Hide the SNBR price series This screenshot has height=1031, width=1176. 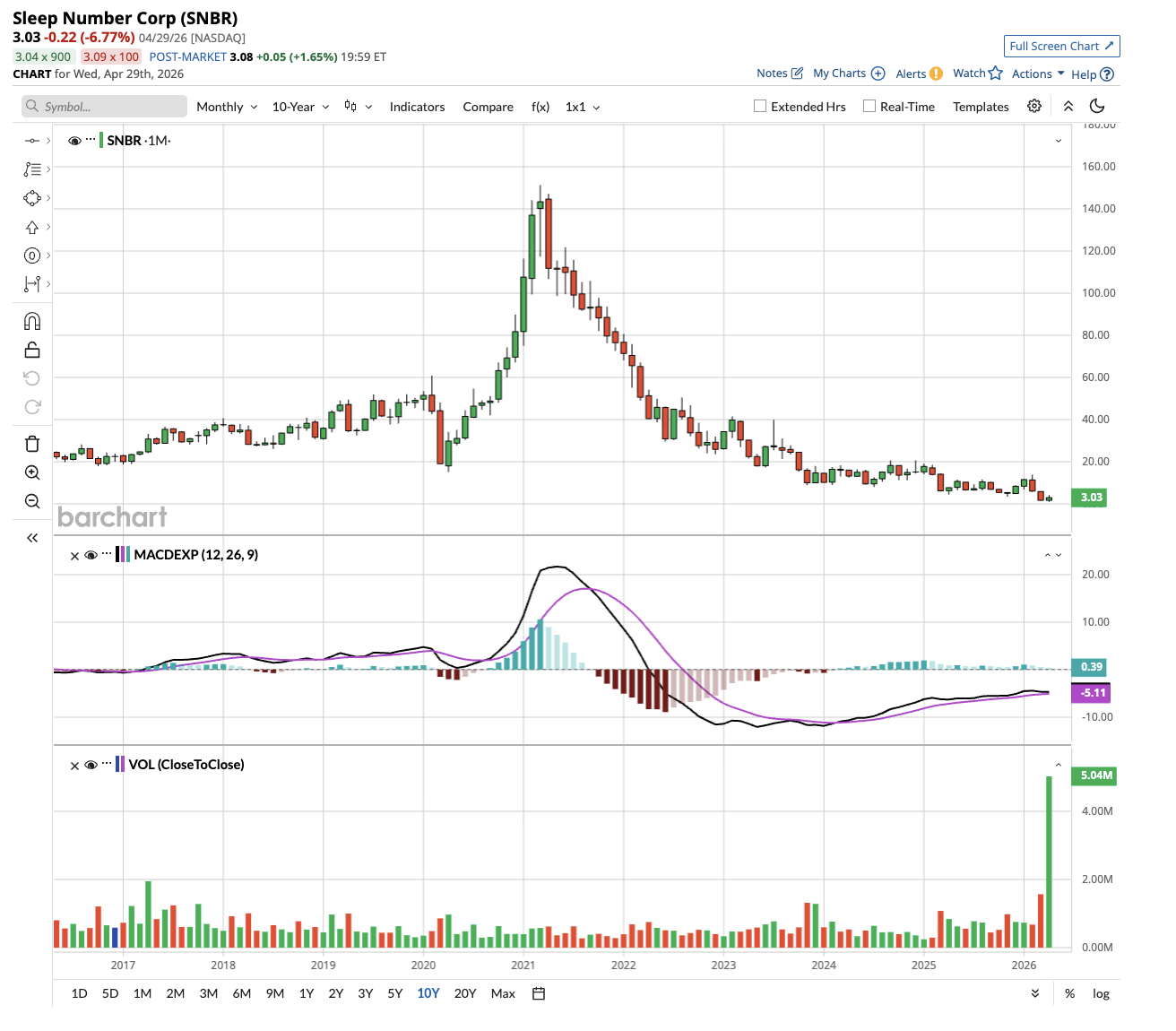click(75, 141)
